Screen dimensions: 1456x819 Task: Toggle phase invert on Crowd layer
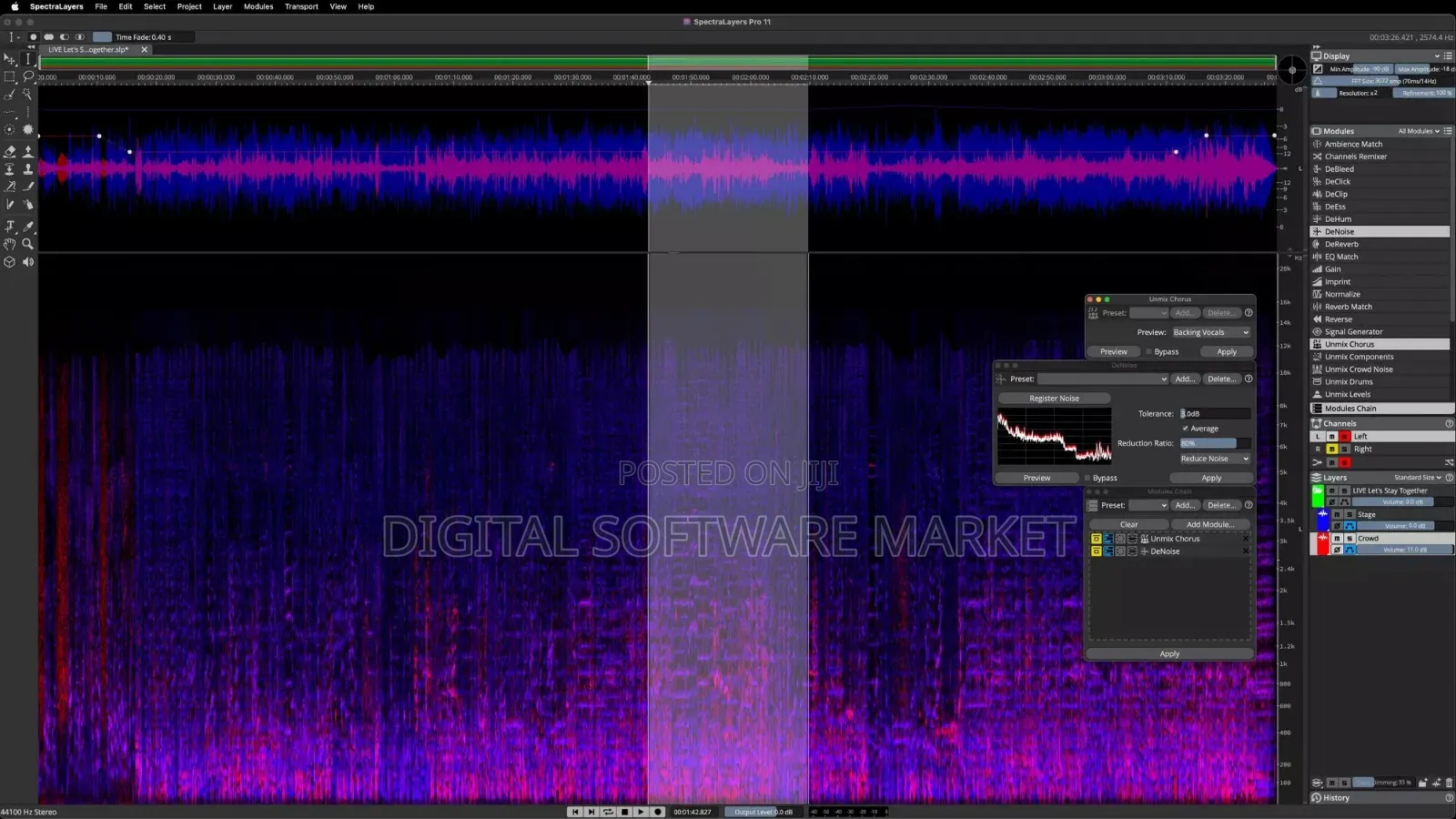pos(1337,550)
